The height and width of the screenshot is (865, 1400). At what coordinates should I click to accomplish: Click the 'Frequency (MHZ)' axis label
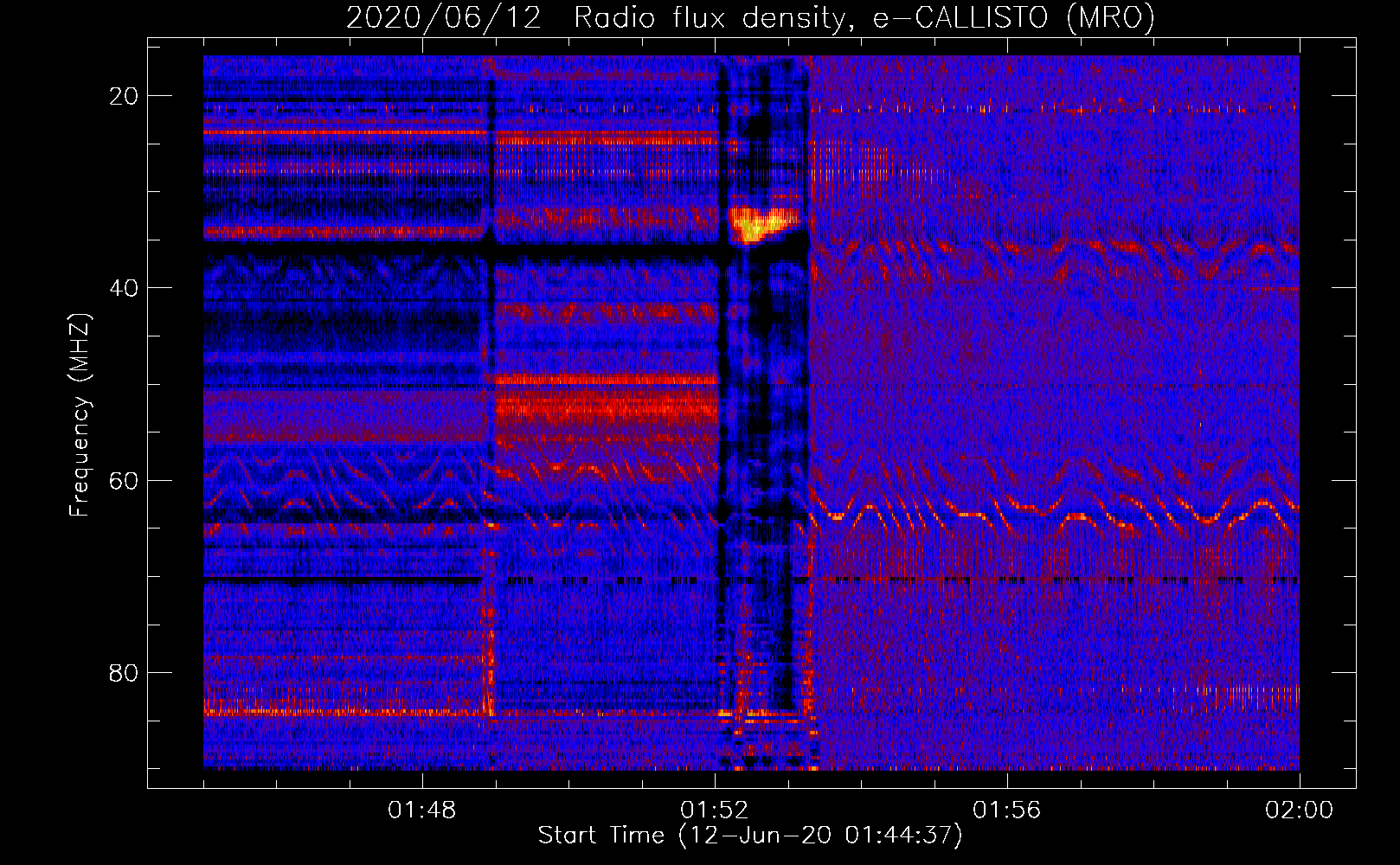coord(80,414)
